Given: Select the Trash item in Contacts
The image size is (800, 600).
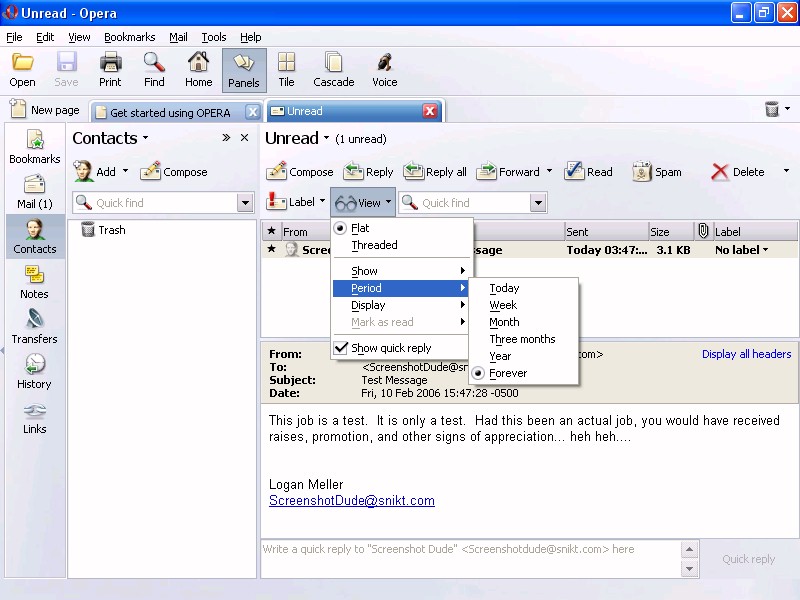Looking at the screenshot, I should coord(111,230).
